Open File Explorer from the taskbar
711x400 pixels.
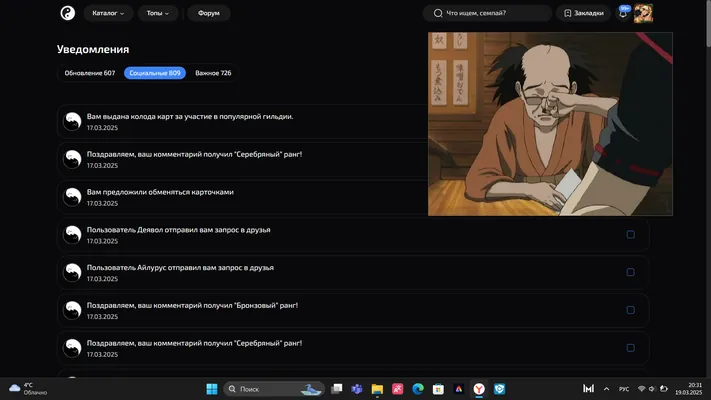[377, 389]
